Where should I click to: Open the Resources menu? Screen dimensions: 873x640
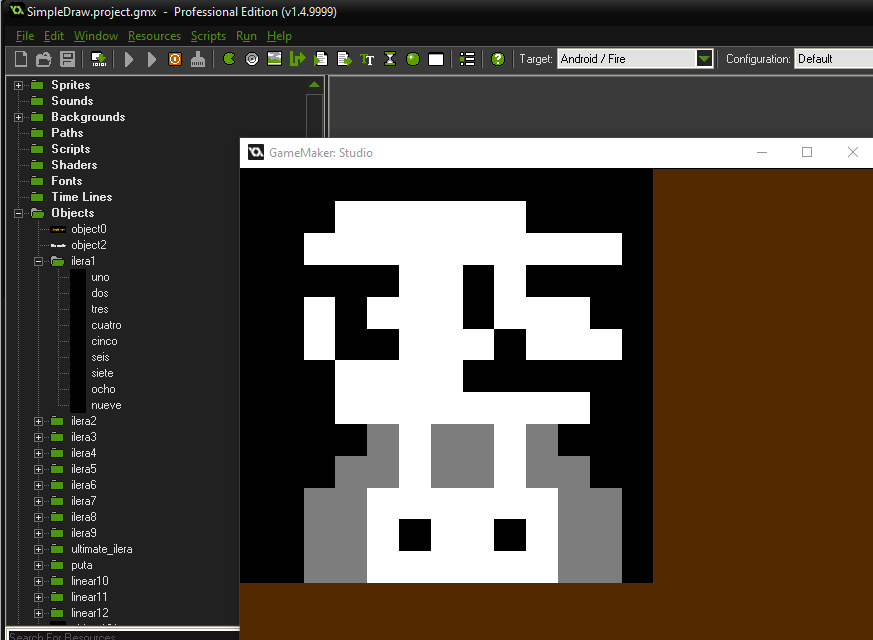click(154, 36)
